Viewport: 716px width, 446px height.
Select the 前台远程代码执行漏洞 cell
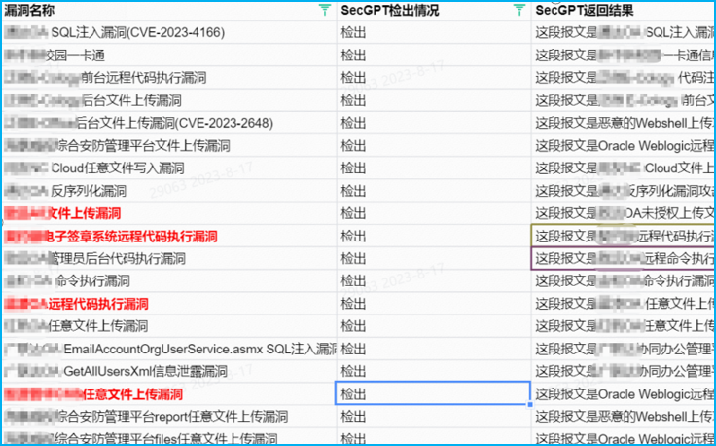coord(169,78)
